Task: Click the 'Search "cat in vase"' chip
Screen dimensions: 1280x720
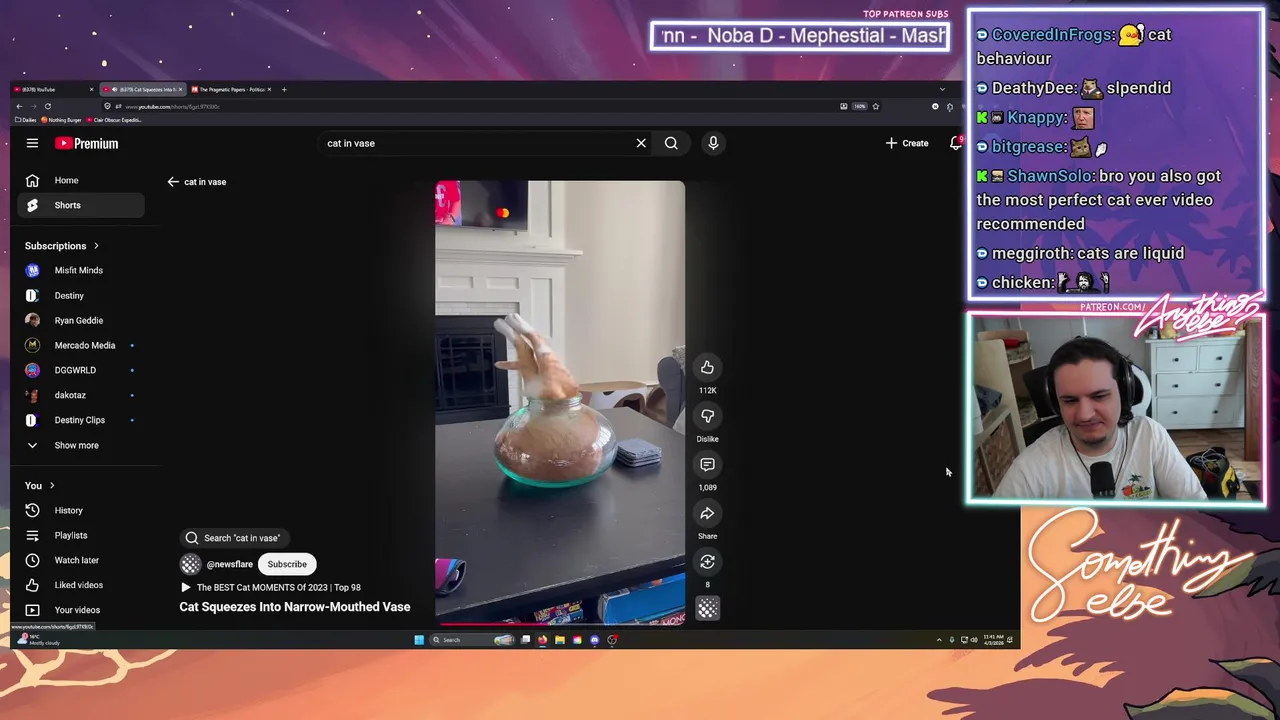Action: pyautogui.click(x=235, y=538)
